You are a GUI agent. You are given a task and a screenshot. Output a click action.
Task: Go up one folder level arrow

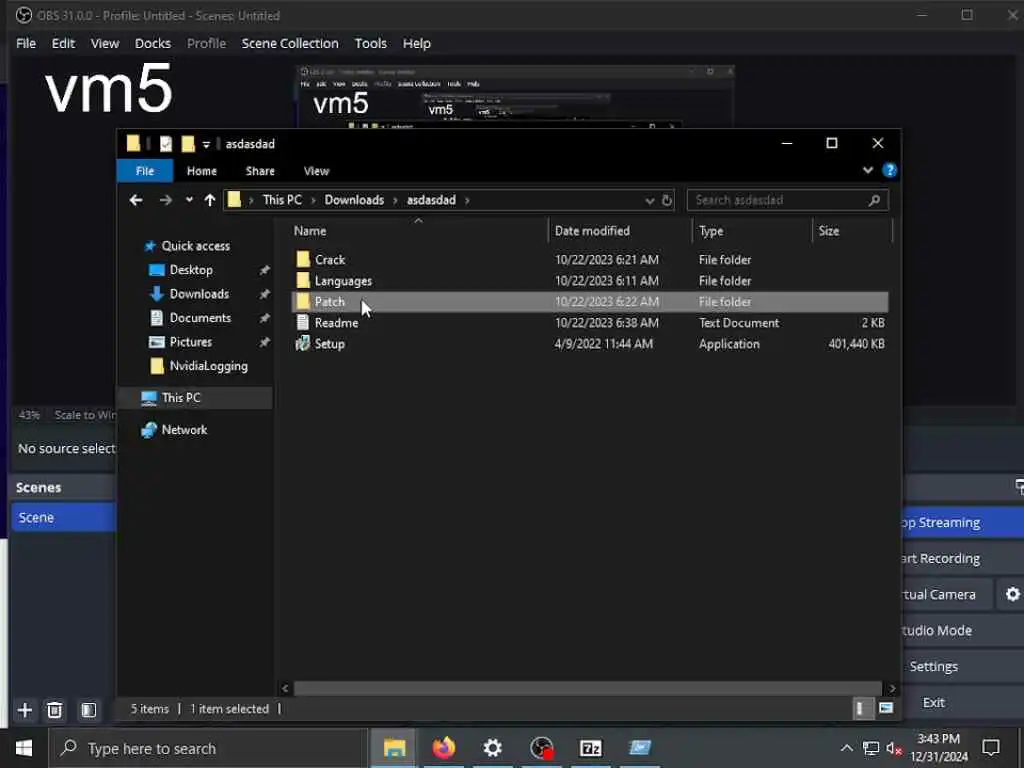tap(210, 200)
